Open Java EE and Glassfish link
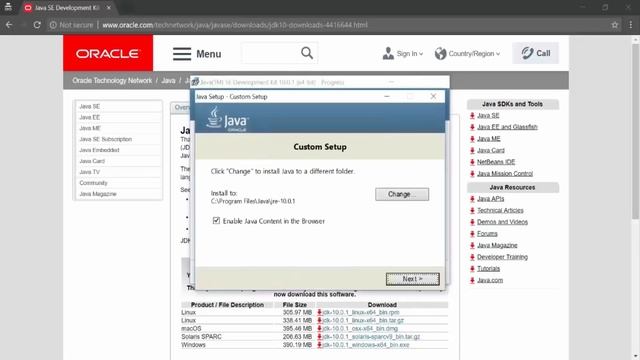The width and height of the screenshot is (640, 360). click(x=507, y=127)
